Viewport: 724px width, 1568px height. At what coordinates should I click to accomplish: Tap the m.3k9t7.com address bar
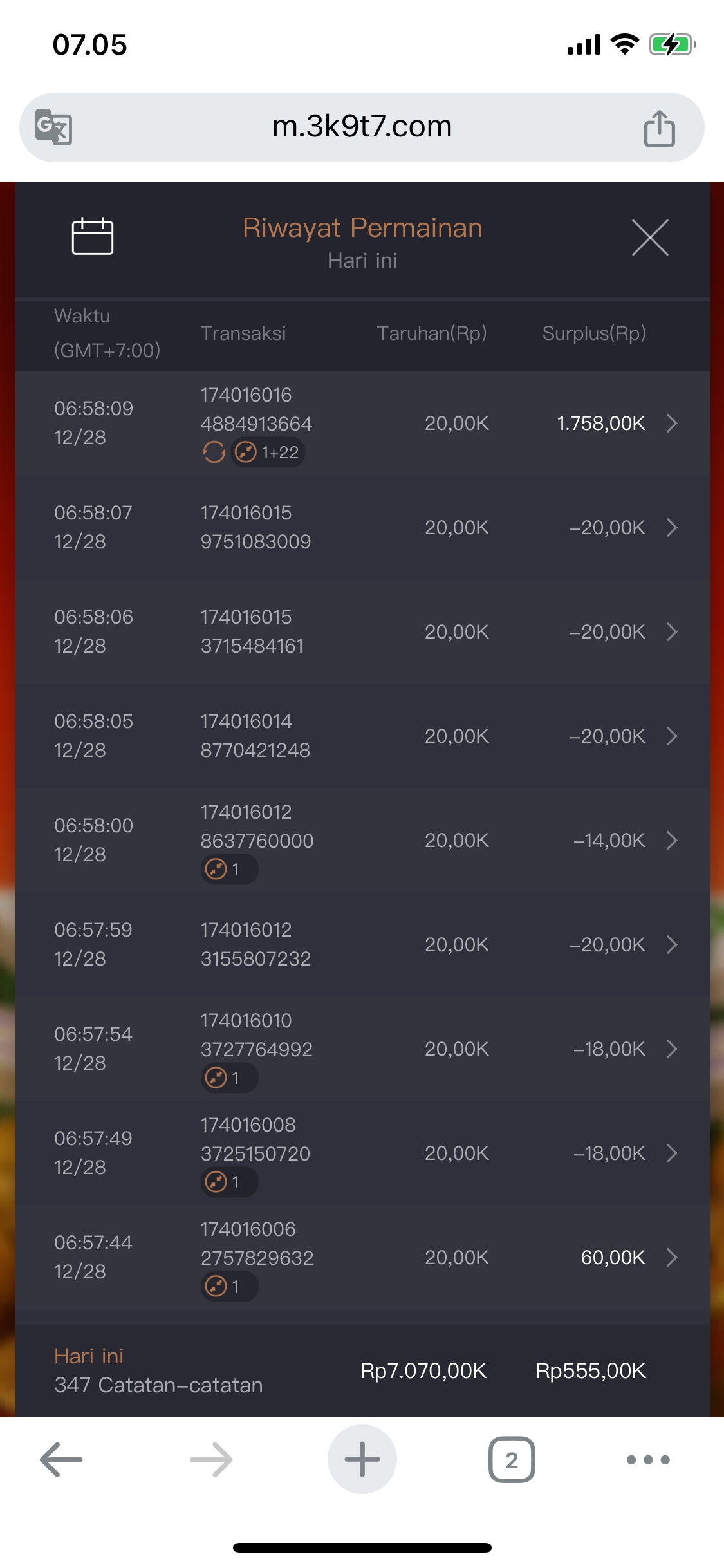point(362,127)
